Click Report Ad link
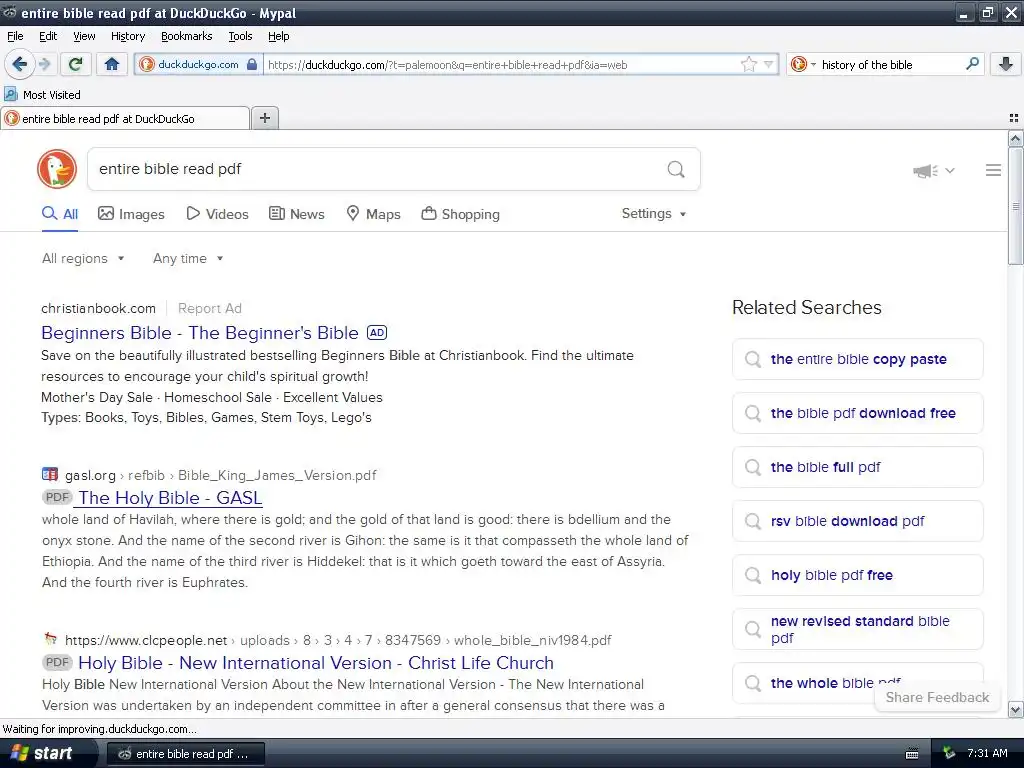This screenshot has height=768, width=1024. coord(210,308)
